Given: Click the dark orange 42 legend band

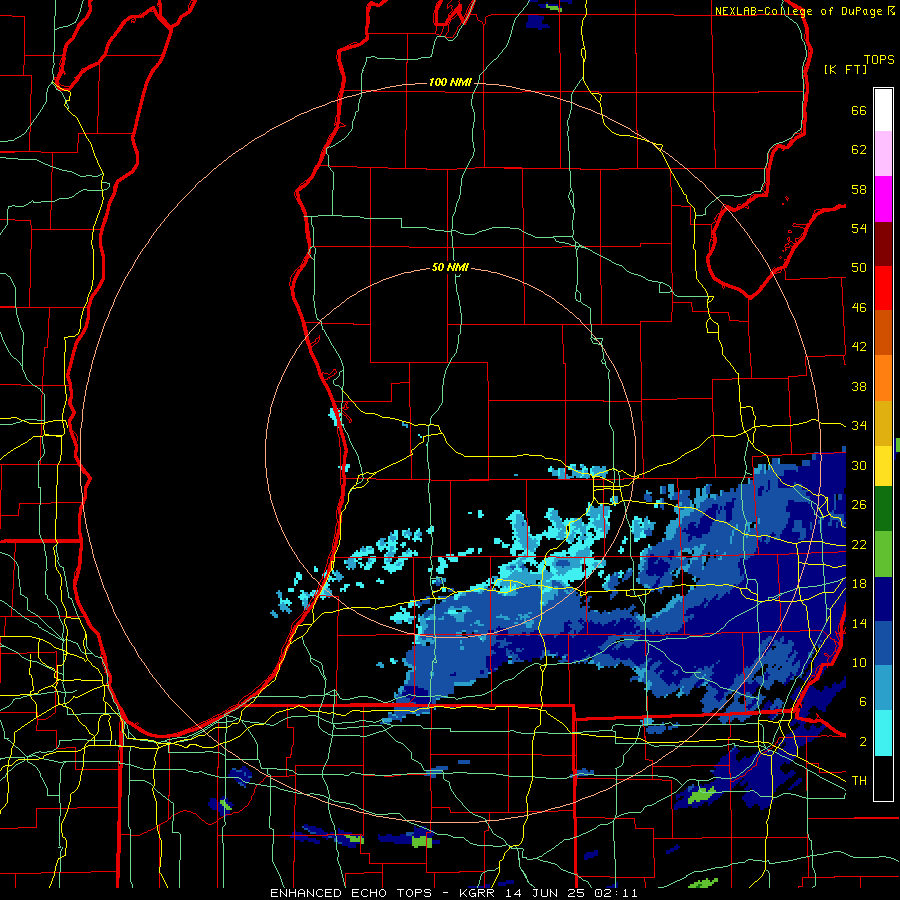Looking at the screenshot, I should click(x=883, y=333).
